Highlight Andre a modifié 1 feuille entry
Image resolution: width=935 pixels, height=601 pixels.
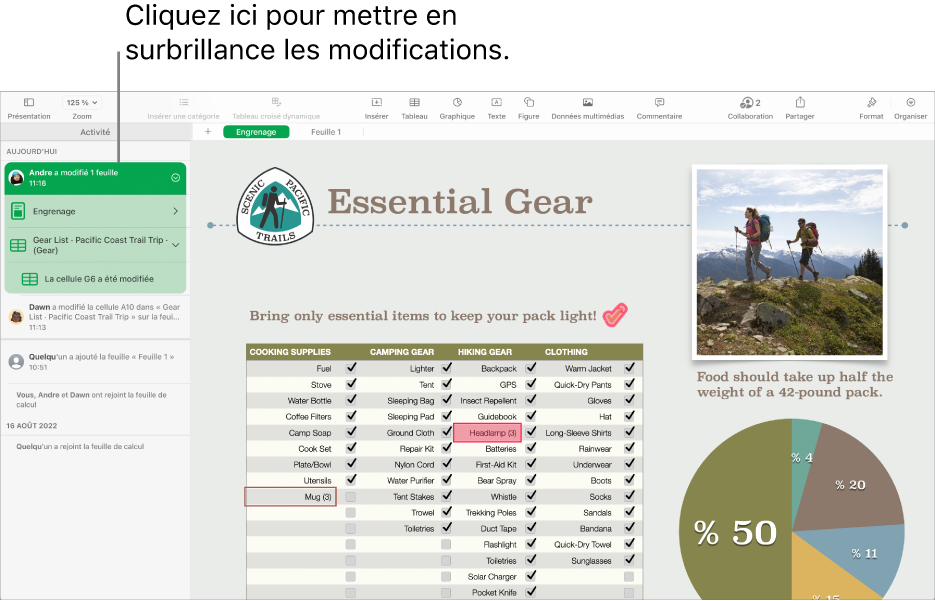[95, 178]
